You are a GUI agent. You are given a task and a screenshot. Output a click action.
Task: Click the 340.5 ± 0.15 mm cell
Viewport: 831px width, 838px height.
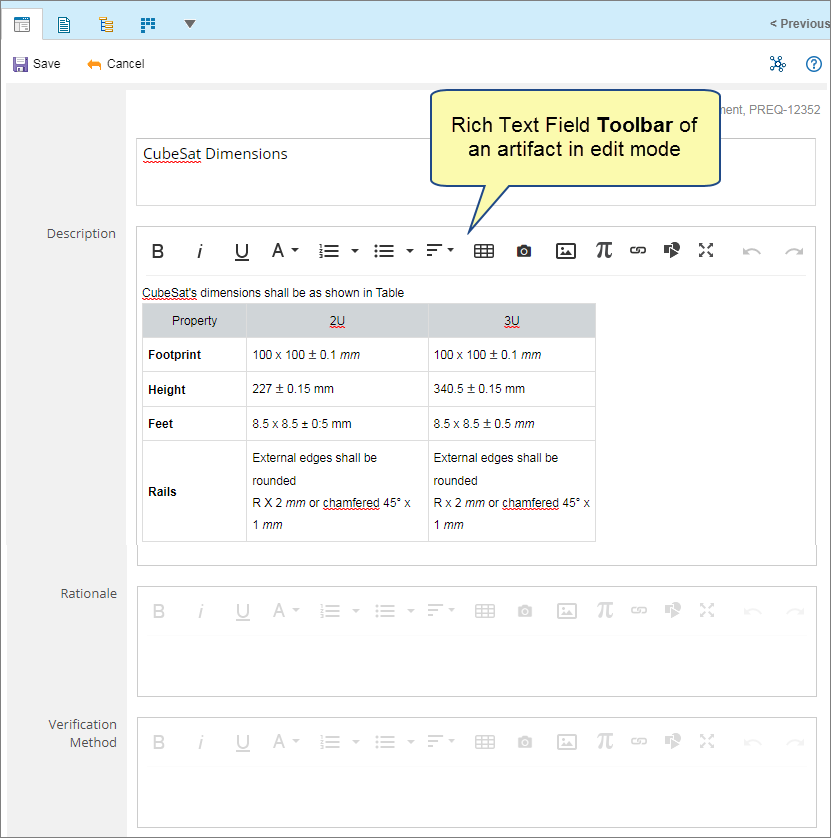point(512,389)
